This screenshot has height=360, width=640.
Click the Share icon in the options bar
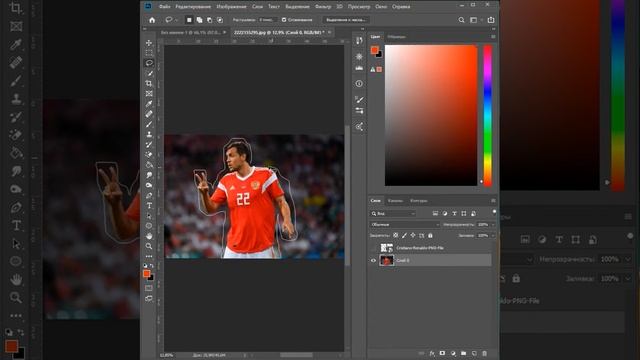coord(491,20)
